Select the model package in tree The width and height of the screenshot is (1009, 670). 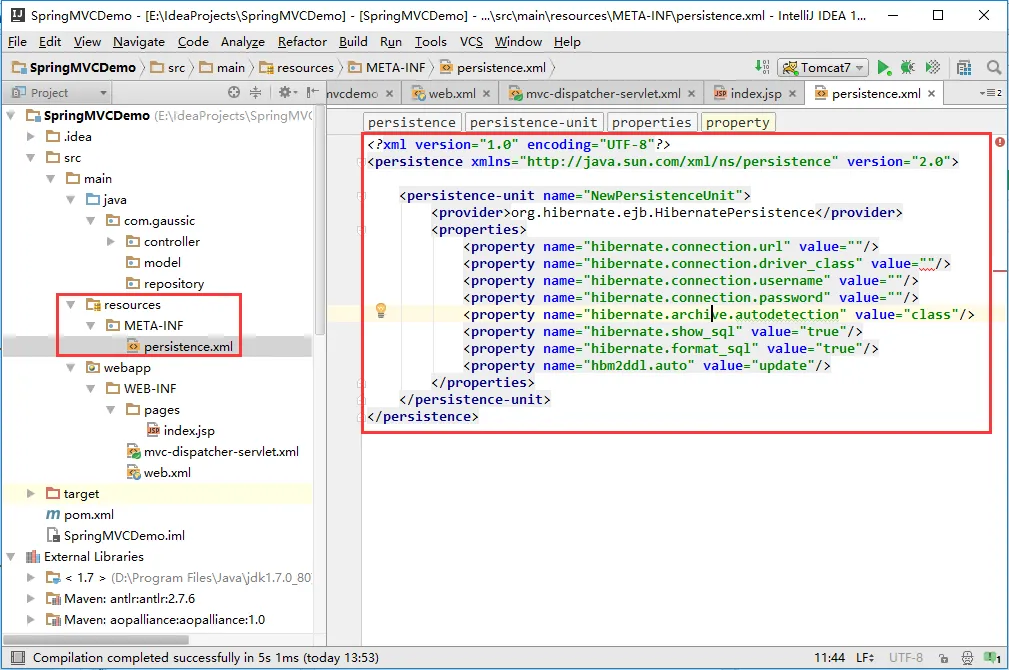coord(153,263)
